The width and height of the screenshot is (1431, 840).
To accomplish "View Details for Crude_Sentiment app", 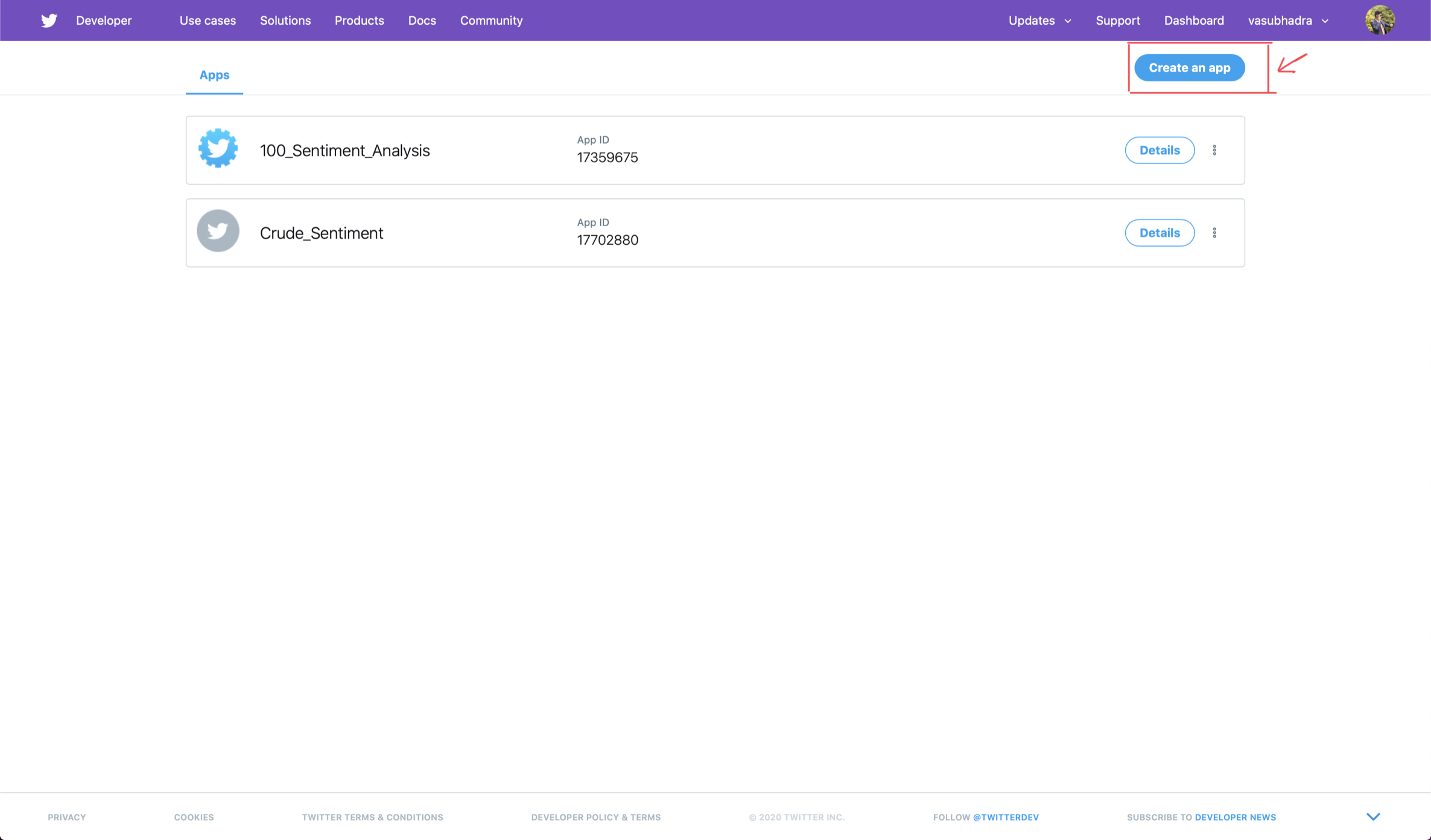I will click(1159, 233).
